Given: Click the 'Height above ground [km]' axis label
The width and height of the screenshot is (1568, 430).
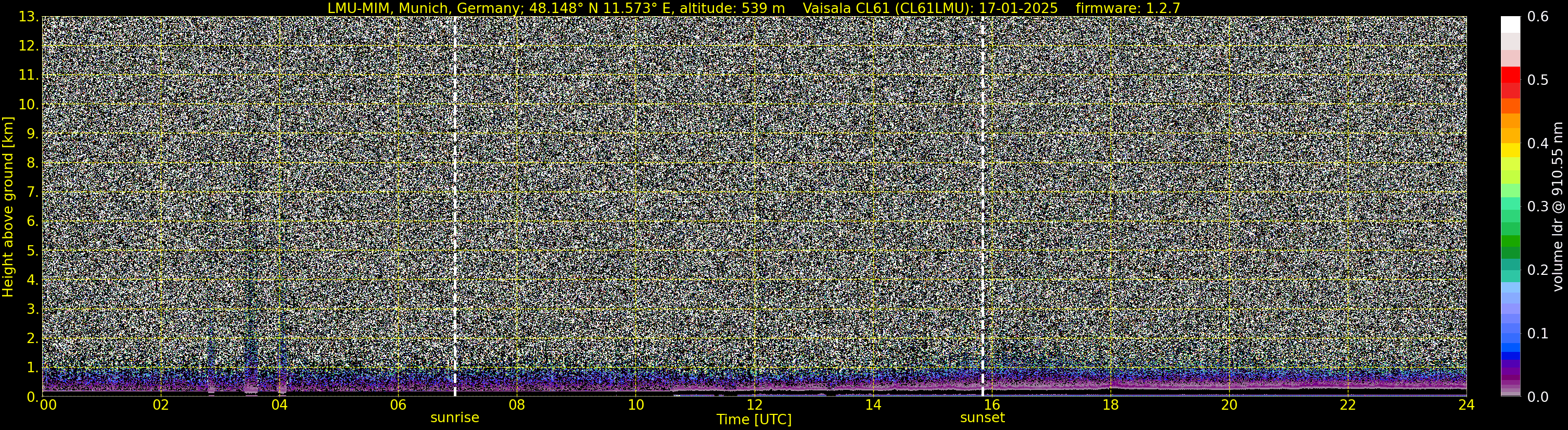Looking at the screenshot, I should point(8,207).
